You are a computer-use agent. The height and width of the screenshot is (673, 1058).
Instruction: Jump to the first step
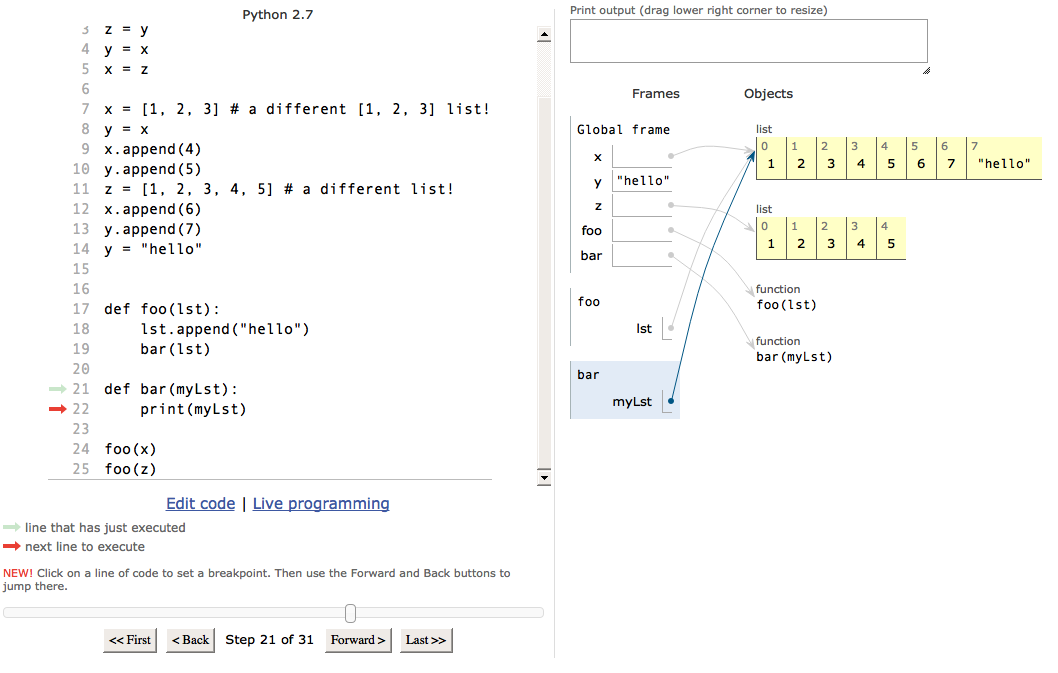(x=130, y=640)
